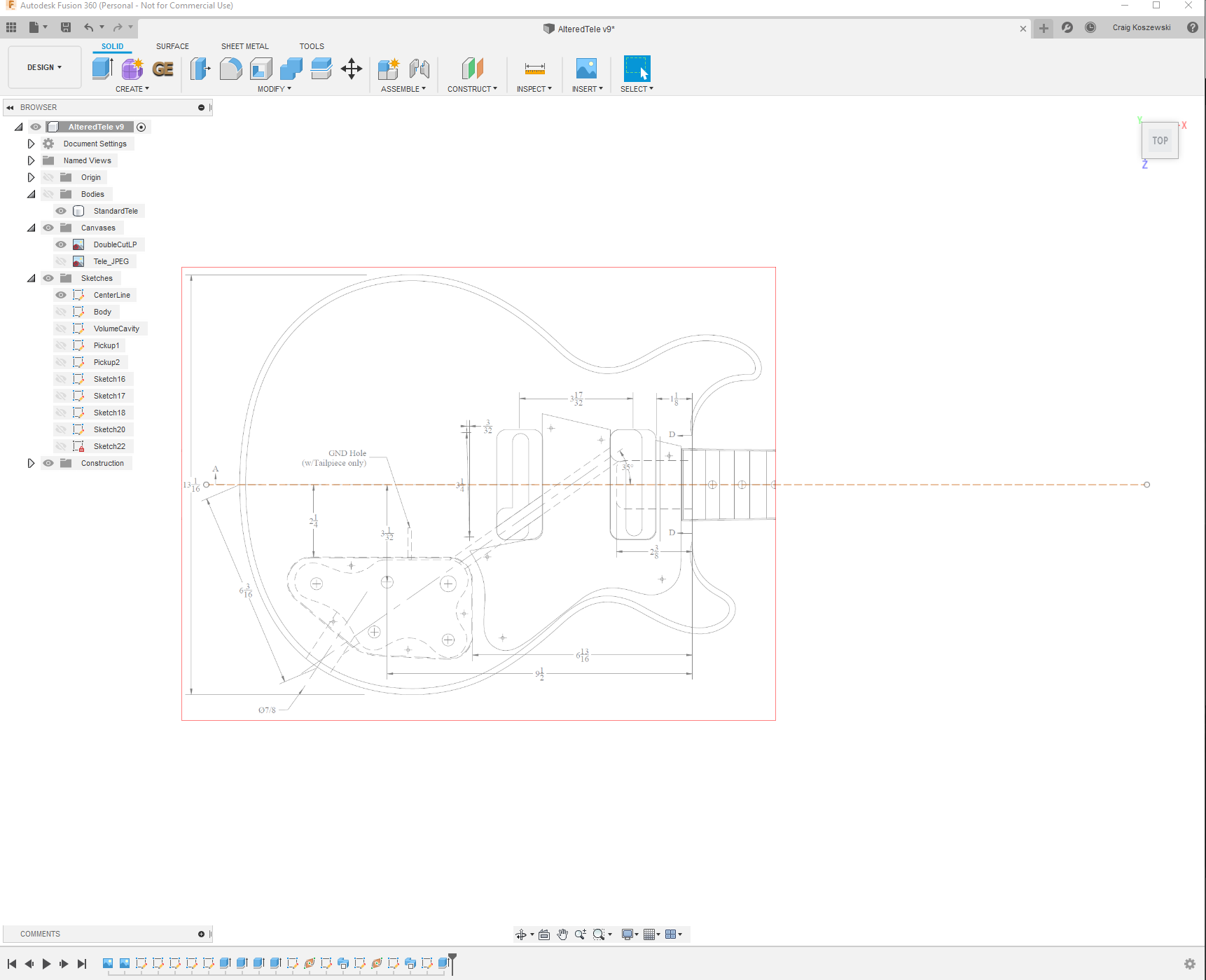Open the Create Form tool
This screenshot has width=1206, height=980.
point(132,69)
